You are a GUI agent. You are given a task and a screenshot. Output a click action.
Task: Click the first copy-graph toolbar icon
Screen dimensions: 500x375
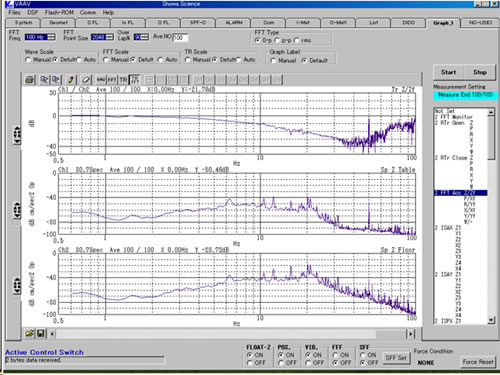pos(44,80)
